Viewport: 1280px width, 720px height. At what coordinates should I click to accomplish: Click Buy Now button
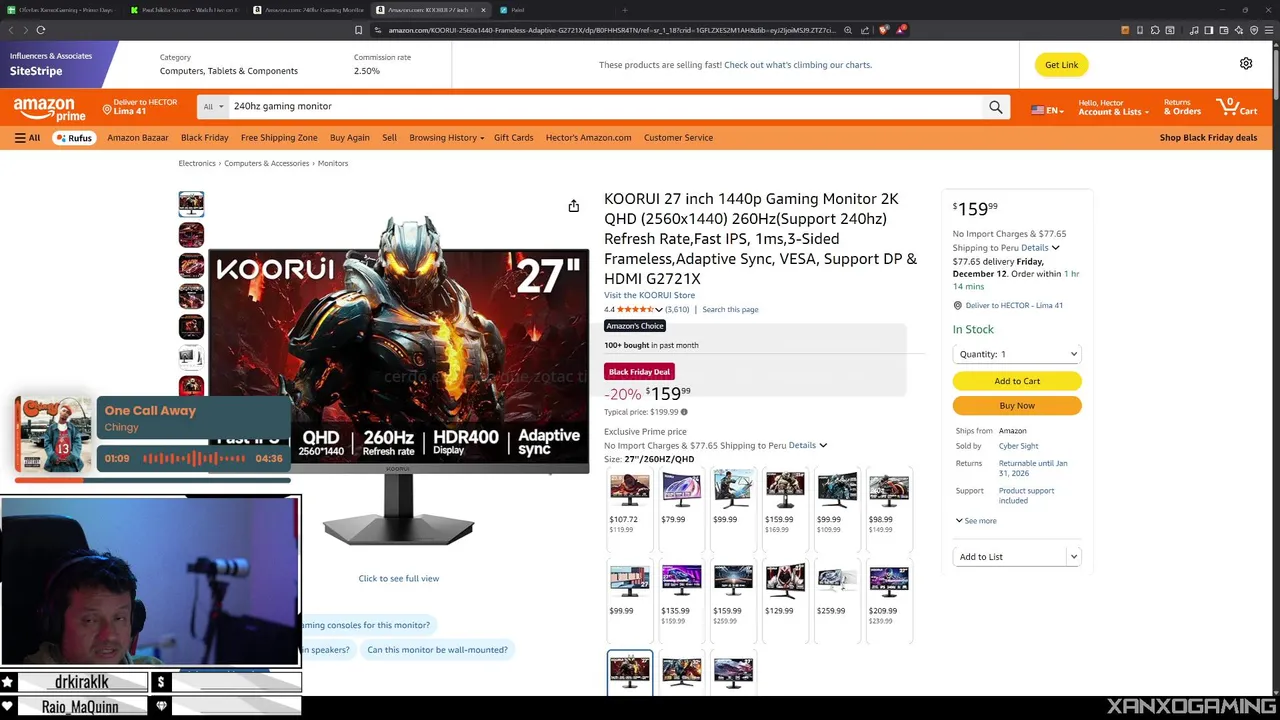(x=1017, y=405)
